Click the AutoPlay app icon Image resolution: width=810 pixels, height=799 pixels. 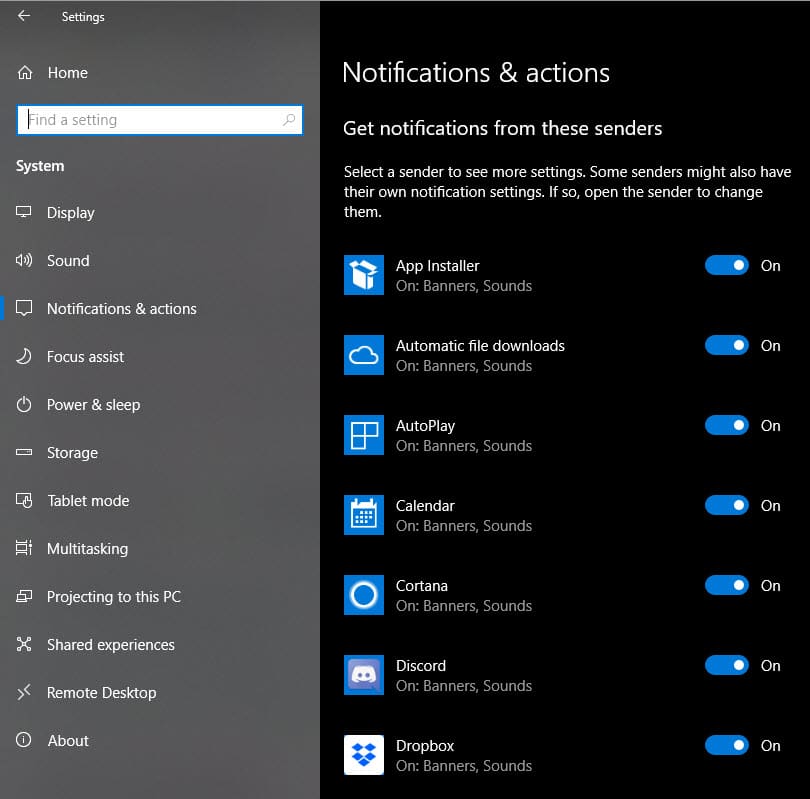click(364, 435)
